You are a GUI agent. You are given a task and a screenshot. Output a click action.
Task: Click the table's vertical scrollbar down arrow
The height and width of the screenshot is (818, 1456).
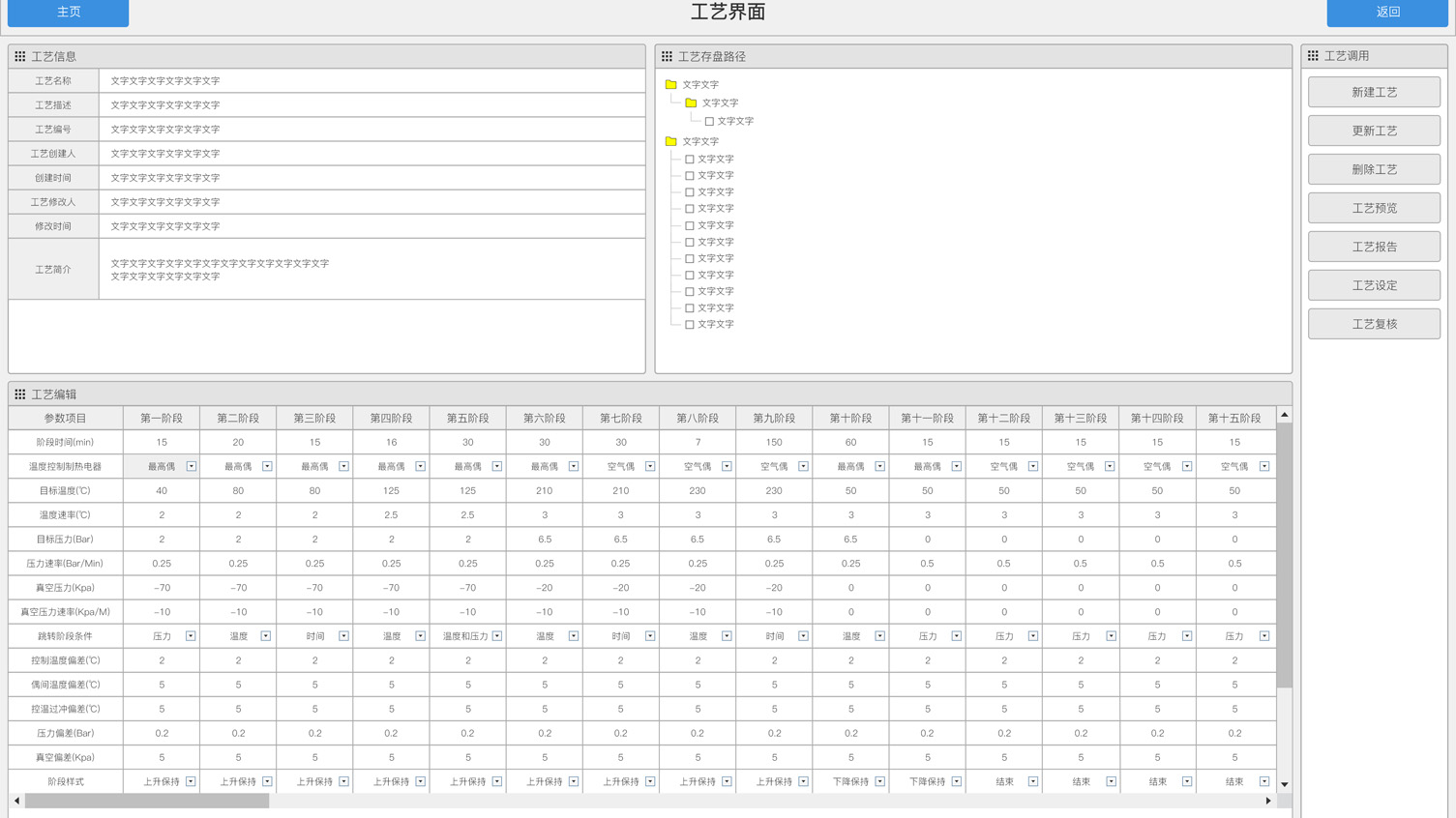tap(1284, 784)
